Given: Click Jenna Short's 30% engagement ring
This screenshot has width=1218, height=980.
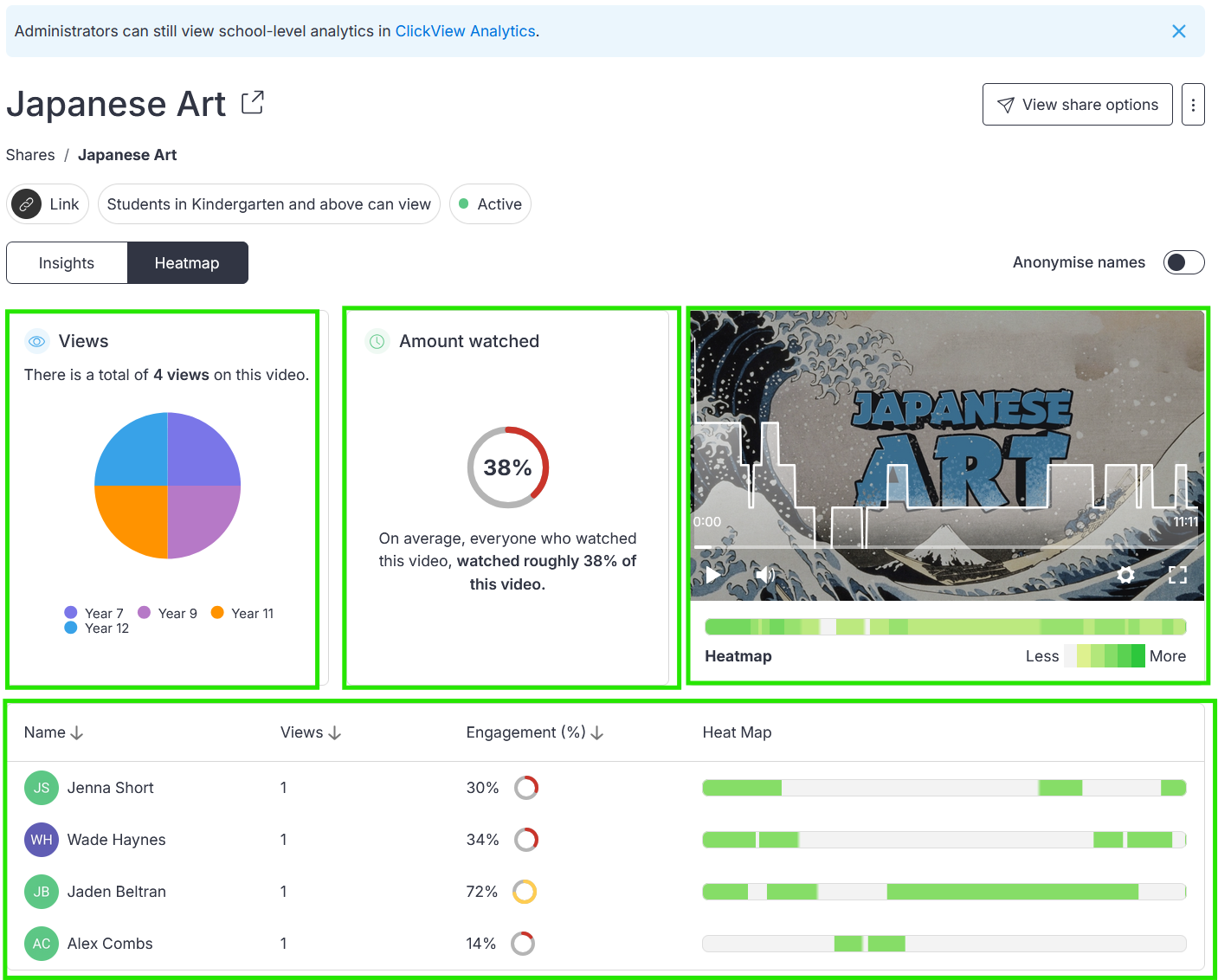Looking at the screenshot, I should pyautogui.click(x=526, y=788).
